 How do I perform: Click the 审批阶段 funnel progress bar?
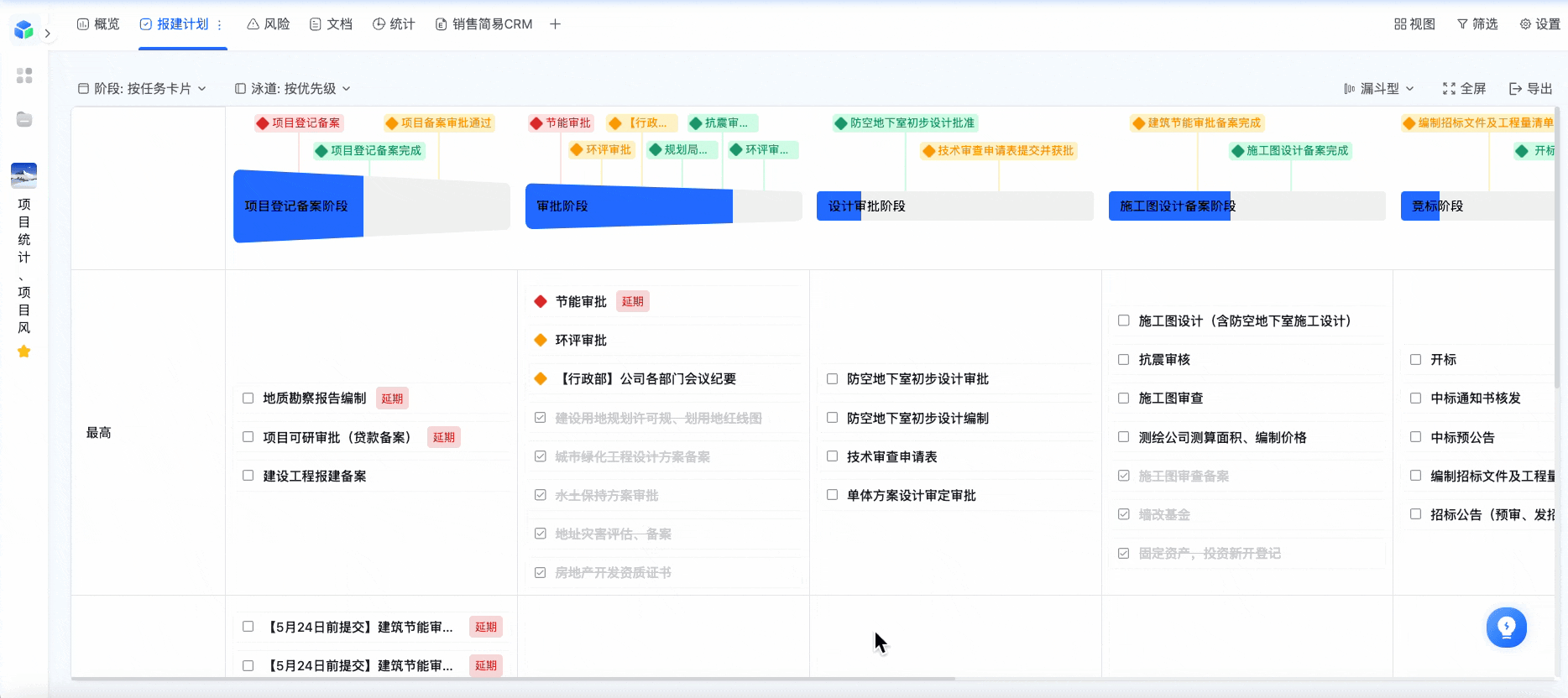click(663, 206)
